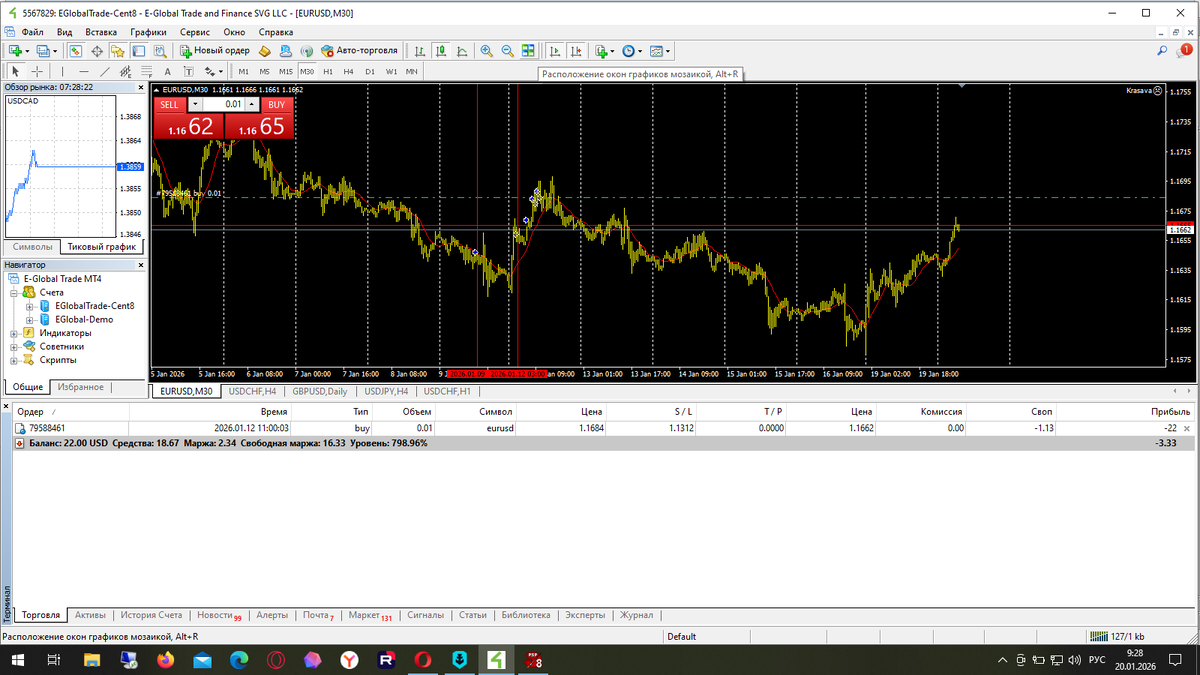Switch to the USDCHF,H4 chart tab
The image size is (1200, 675).
coord(253,391)
